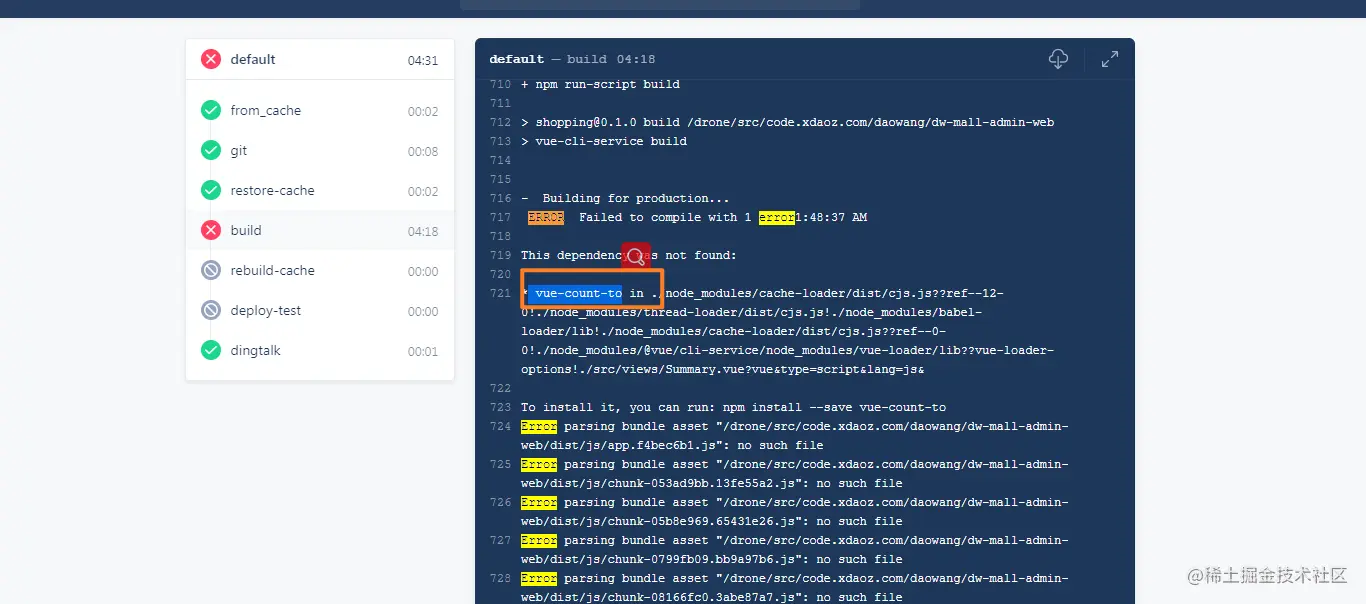
Task: Click the 'default — build 04:18' log title
Action: pyautogui.click(x=572, y=59)
